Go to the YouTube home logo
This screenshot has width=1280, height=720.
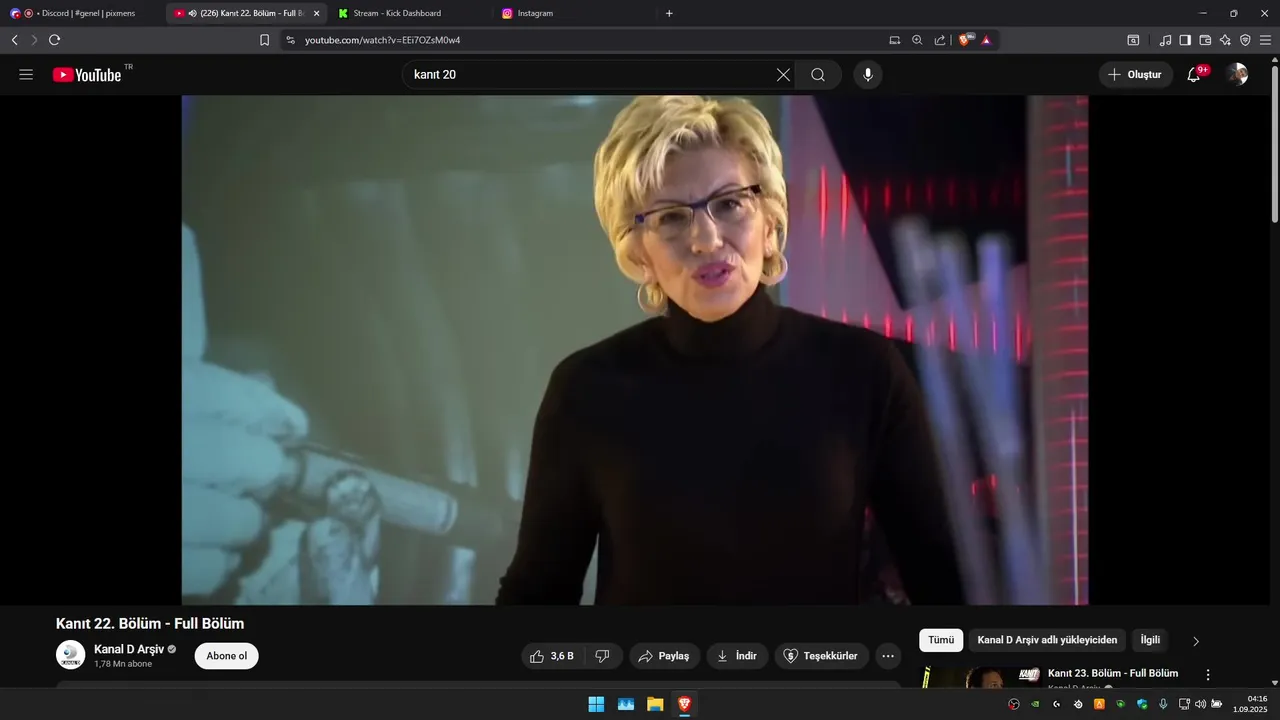pos(87,75)
